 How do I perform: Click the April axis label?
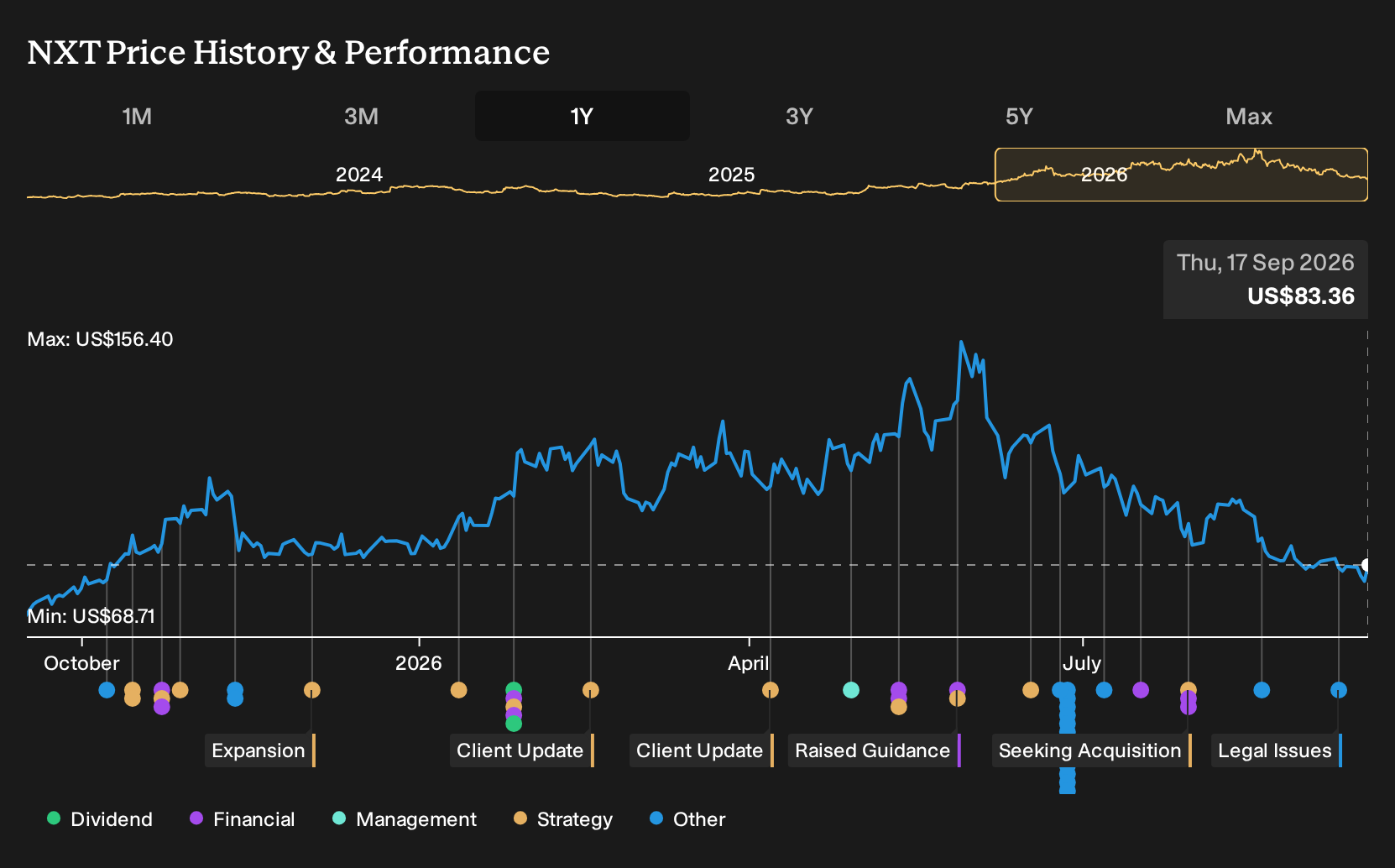click(x=749, y=663)
